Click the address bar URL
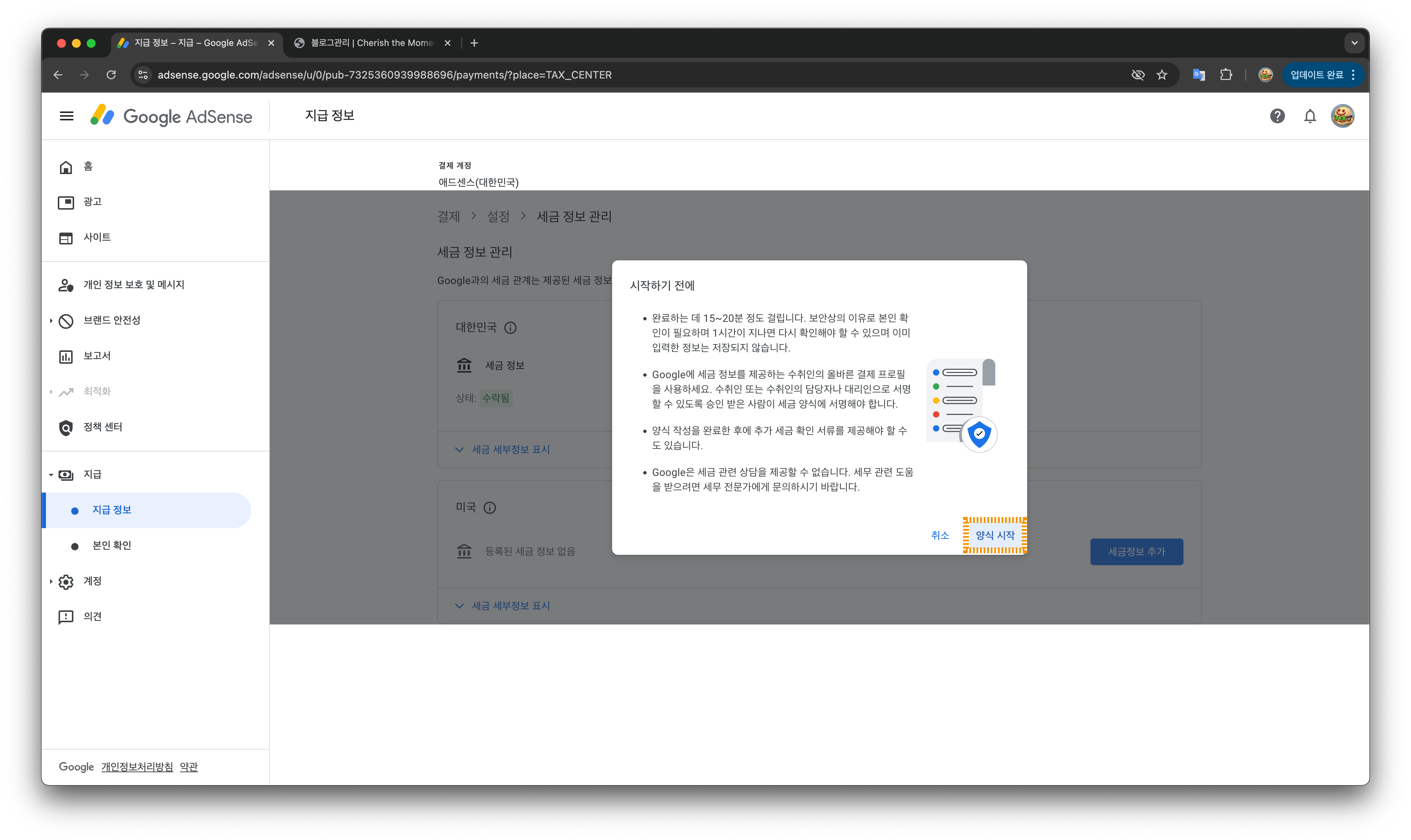 point(385,75)
